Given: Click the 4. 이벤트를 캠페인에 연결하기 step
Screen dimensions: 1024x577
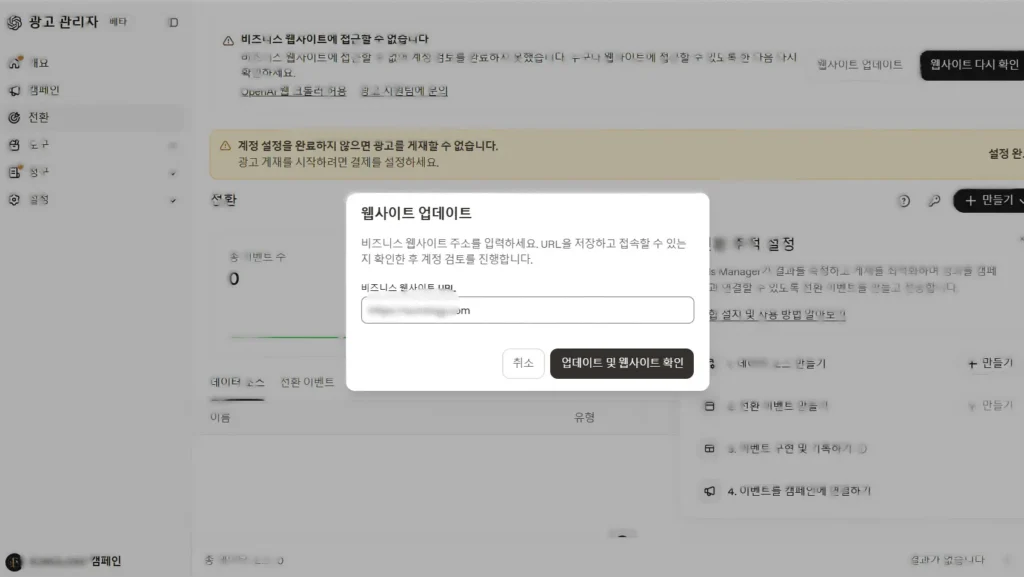Looking at the screenshot, I should point(799,491).
